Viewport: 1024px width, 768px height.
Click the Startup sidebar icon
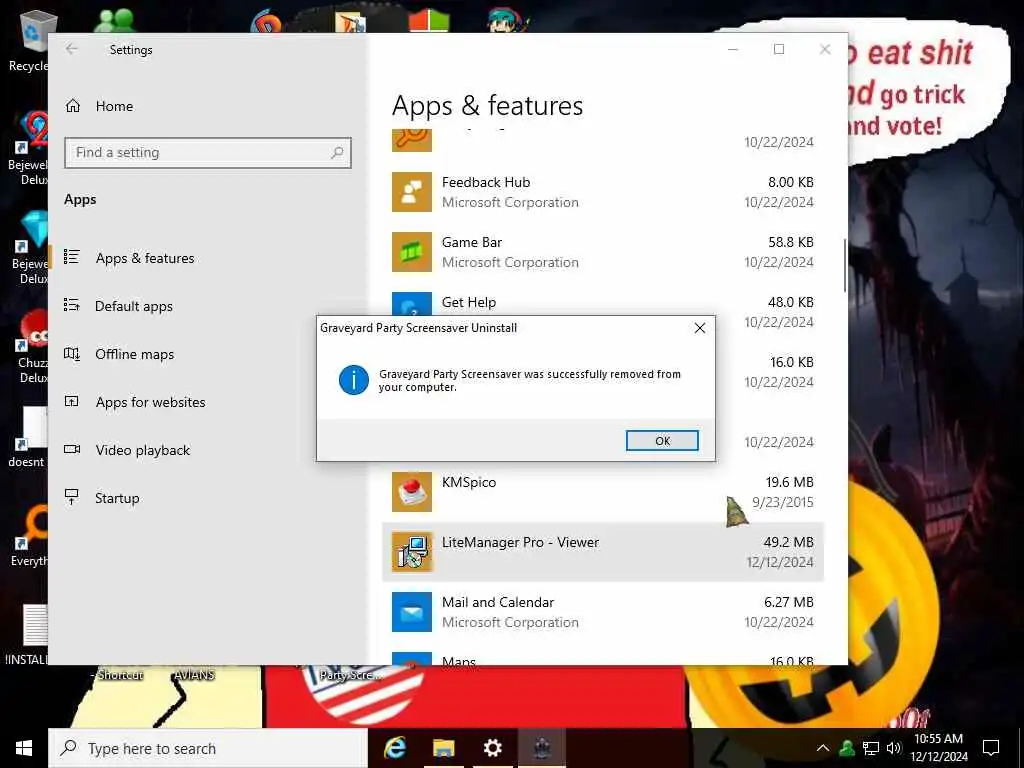click(72, 497)
